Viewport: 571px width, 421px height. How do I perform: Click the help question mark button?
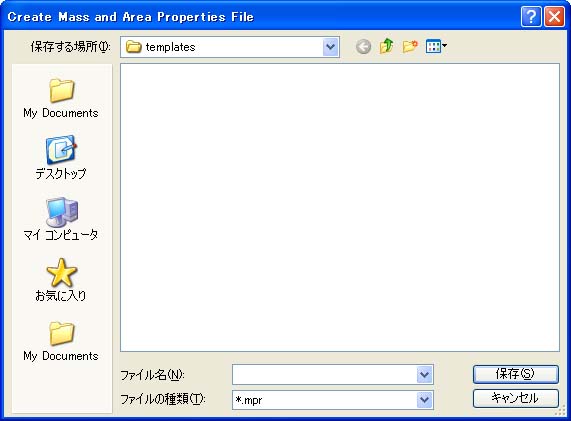coord(531,17)
